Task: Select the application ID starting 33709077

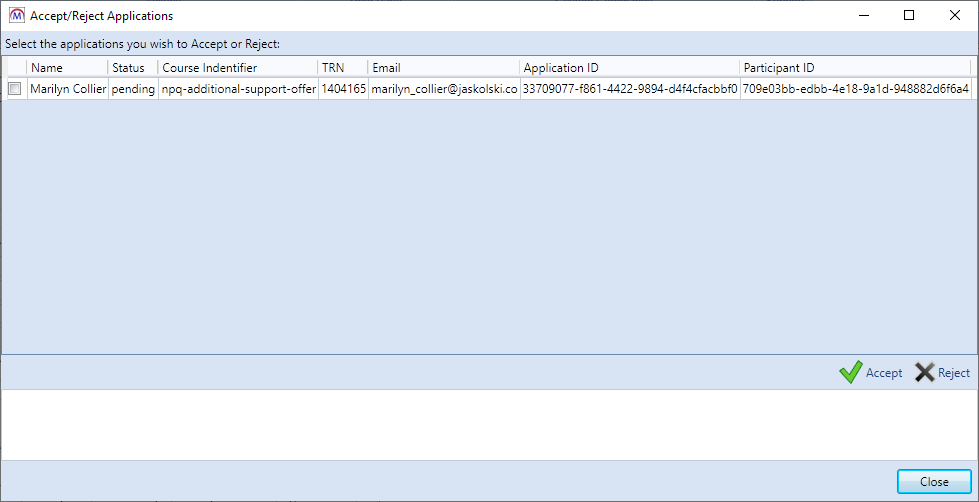Action: click(x=630, y=89)
